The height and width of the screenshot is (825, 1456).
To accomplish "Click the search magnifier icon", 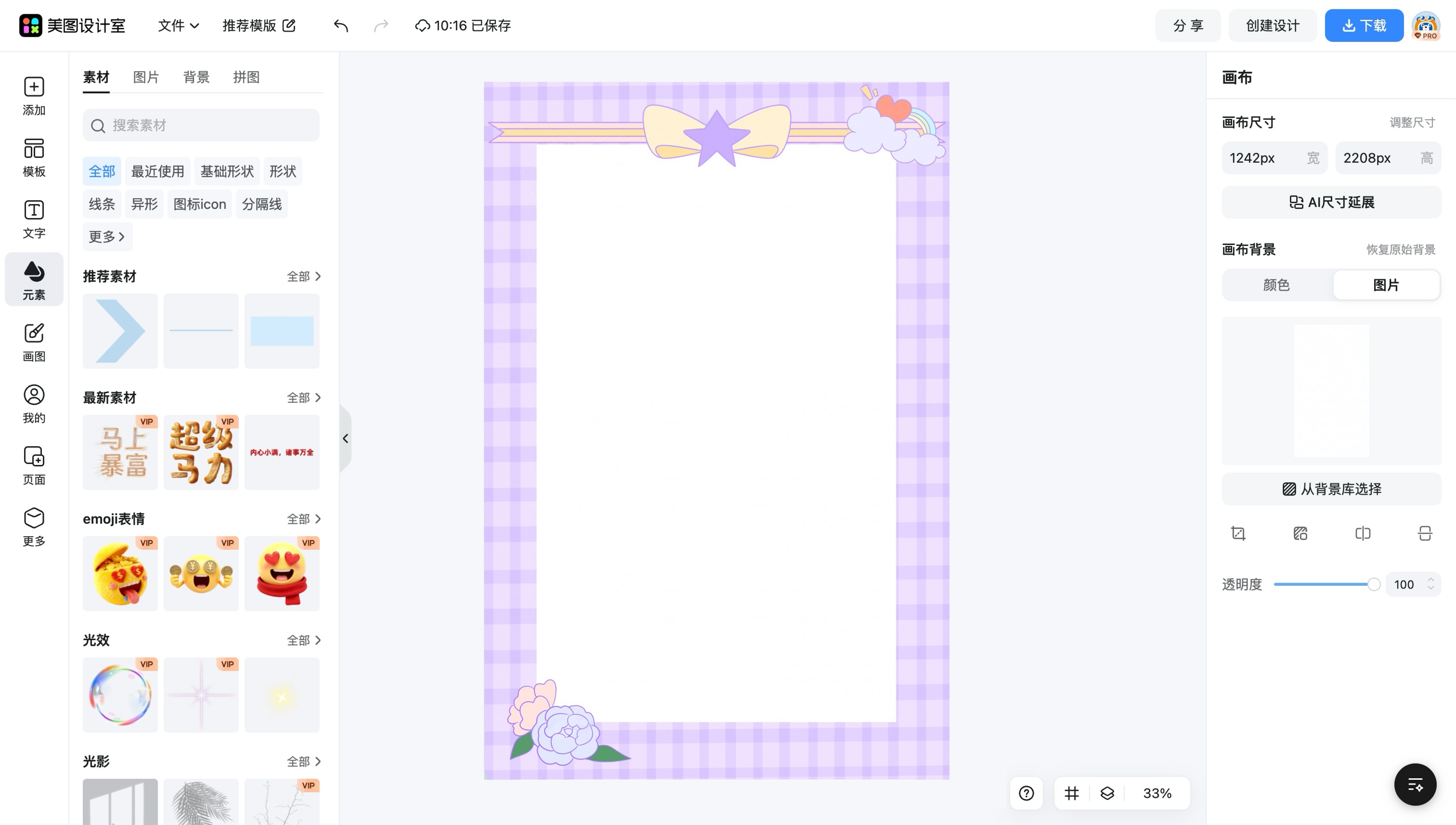I will 98,126.
